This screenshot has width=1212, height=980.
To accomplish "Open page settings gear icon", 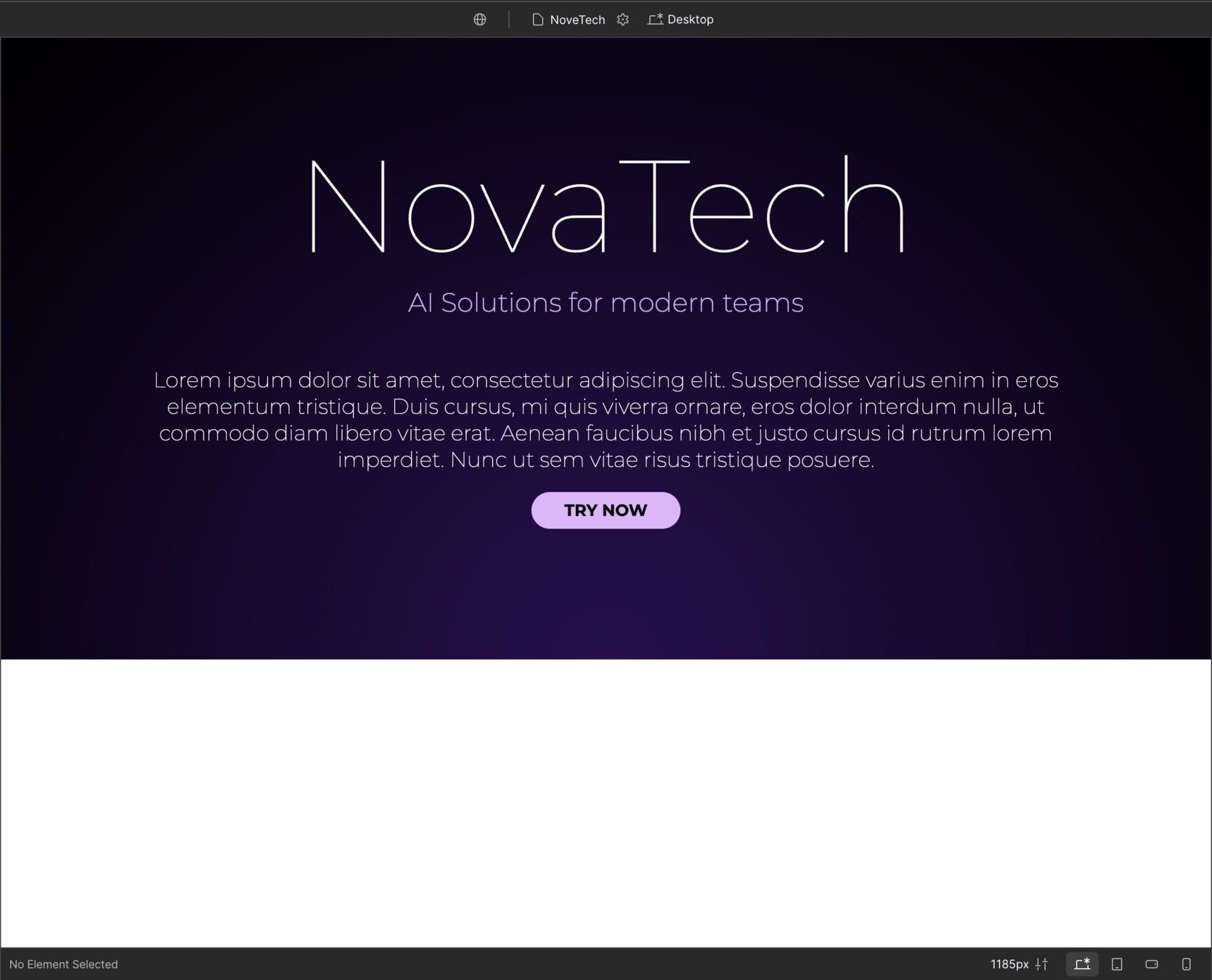I will click(623, 20).
